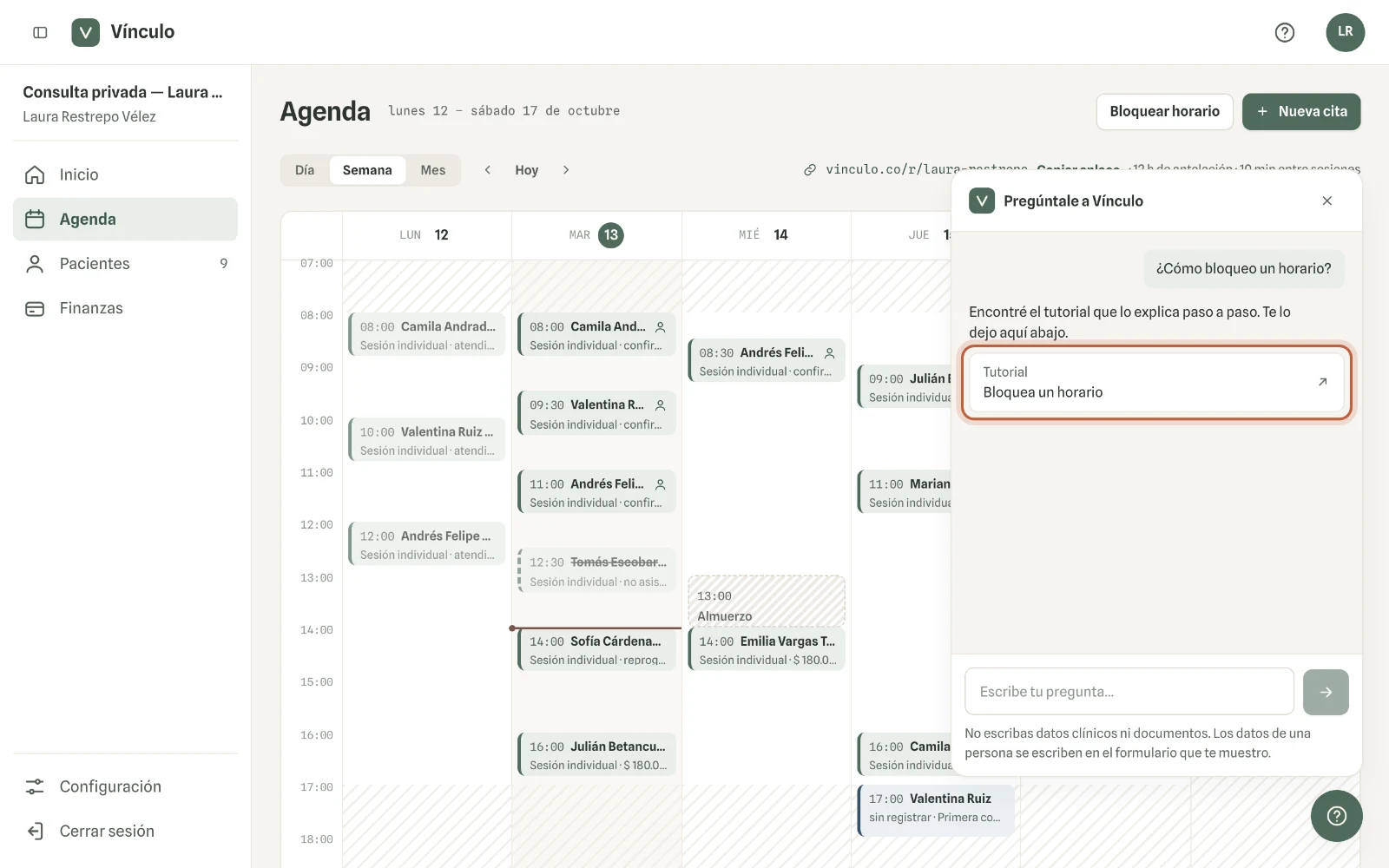This screenshot has height=868, width=1389.
Task: Go to the next week with the right chevron
Action: pos(566,170)
